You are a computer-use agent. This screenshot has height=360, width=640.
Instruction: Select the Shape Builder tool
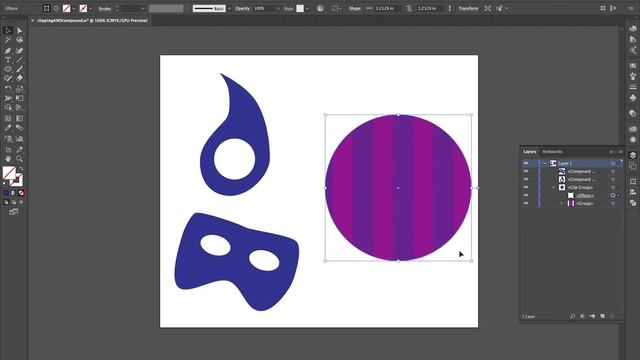pos(8,108)
